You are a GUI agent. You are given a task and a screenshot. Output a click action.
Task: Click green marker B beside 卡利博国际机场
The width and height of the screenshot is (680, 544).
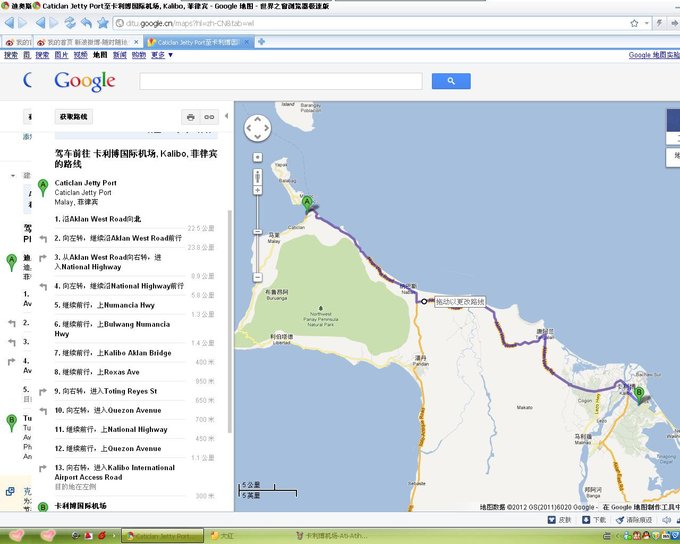(x=42, y=507)
